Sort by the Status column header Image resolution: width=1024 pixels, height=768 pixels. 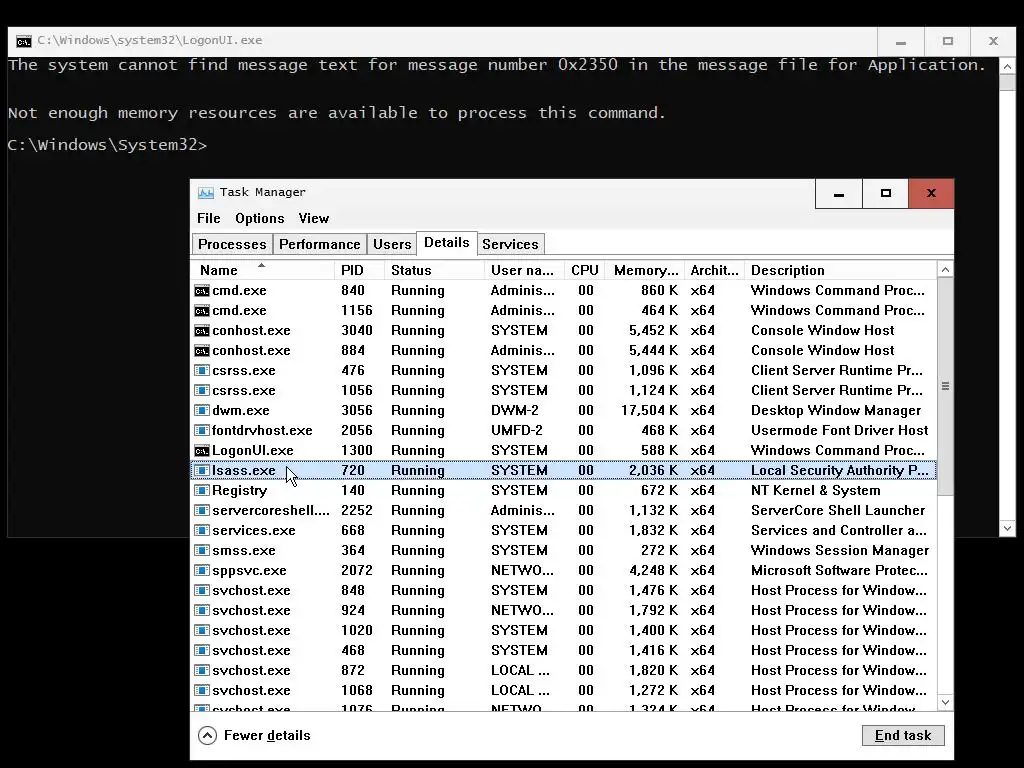434,270
